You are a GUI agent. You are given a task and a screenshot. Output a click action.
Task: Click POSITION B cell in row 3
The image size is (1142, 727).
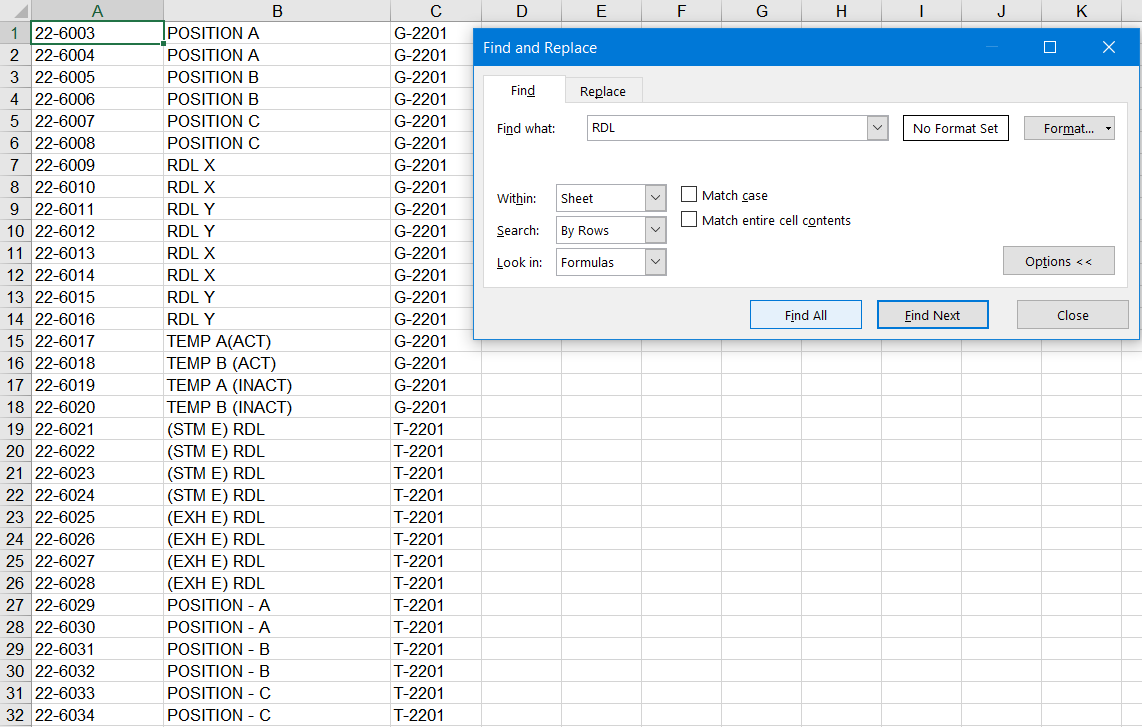pyautogui.click(x=277, y=77)
